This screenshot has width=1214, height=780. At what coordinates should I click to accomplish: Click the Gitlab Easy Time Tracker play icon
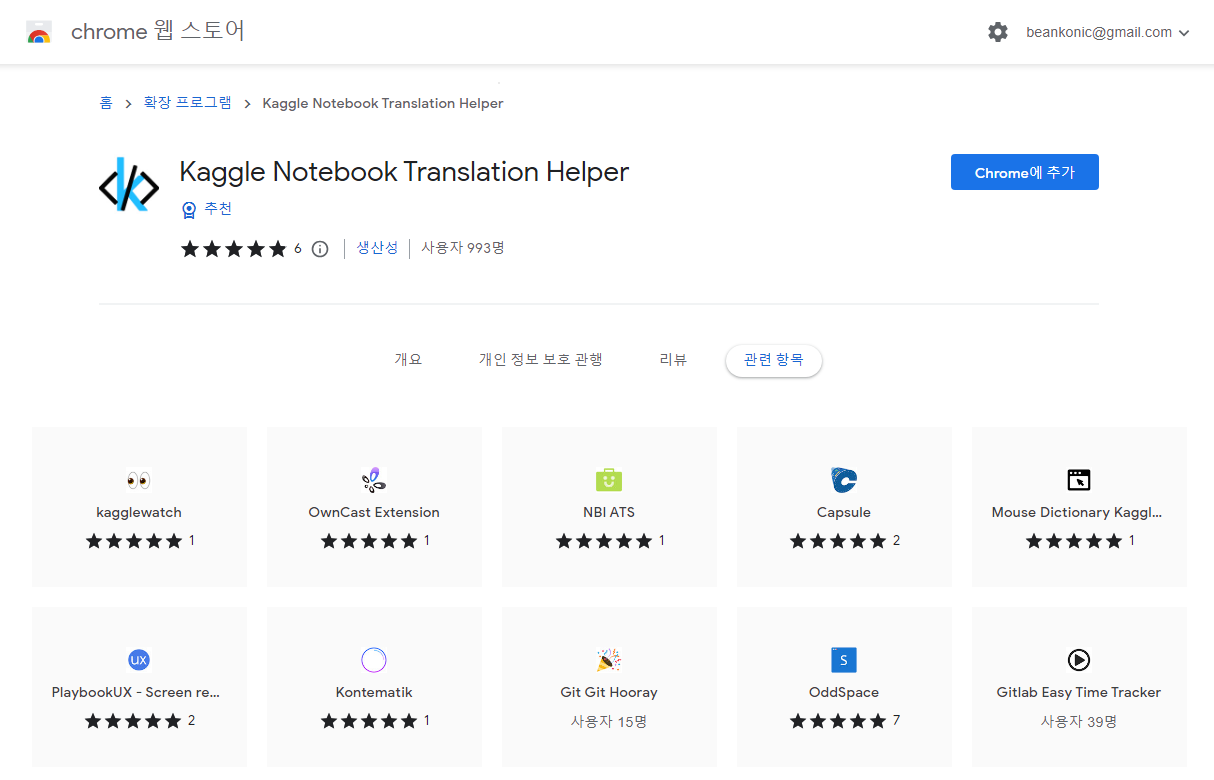point(1079,660)
